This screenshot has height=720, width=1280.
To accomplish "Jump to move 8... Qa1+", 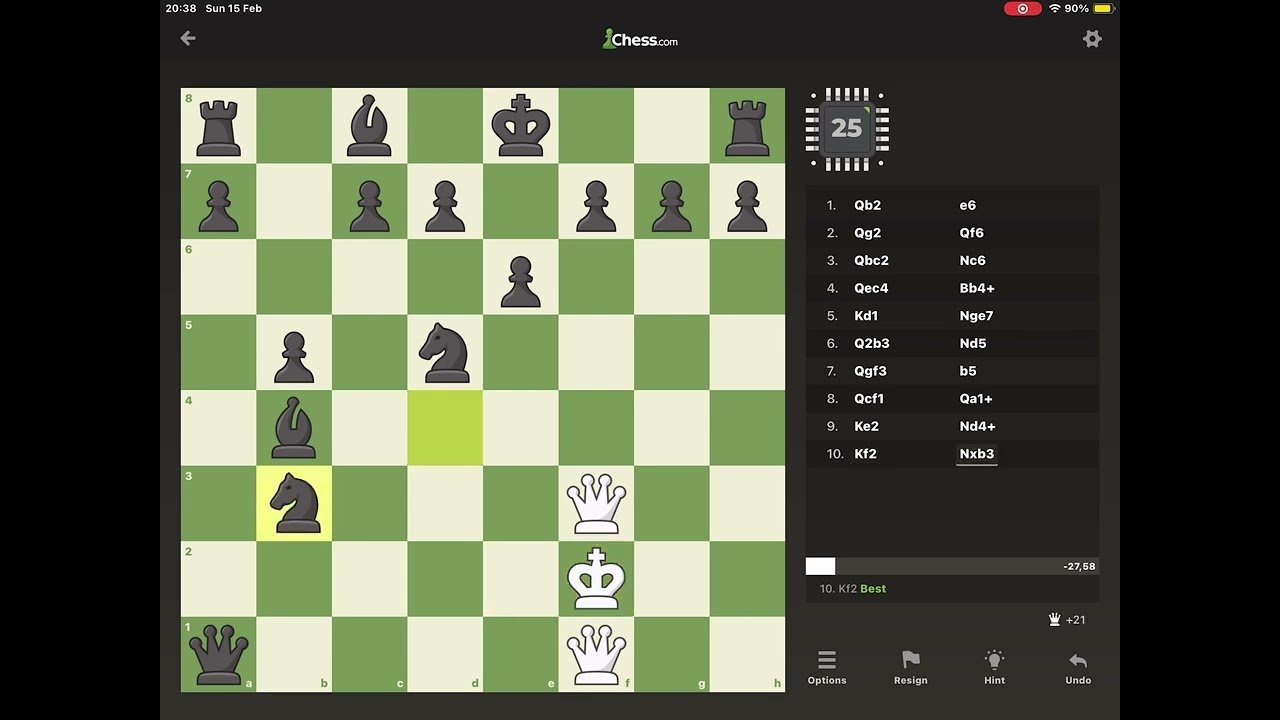I will 976,399.
